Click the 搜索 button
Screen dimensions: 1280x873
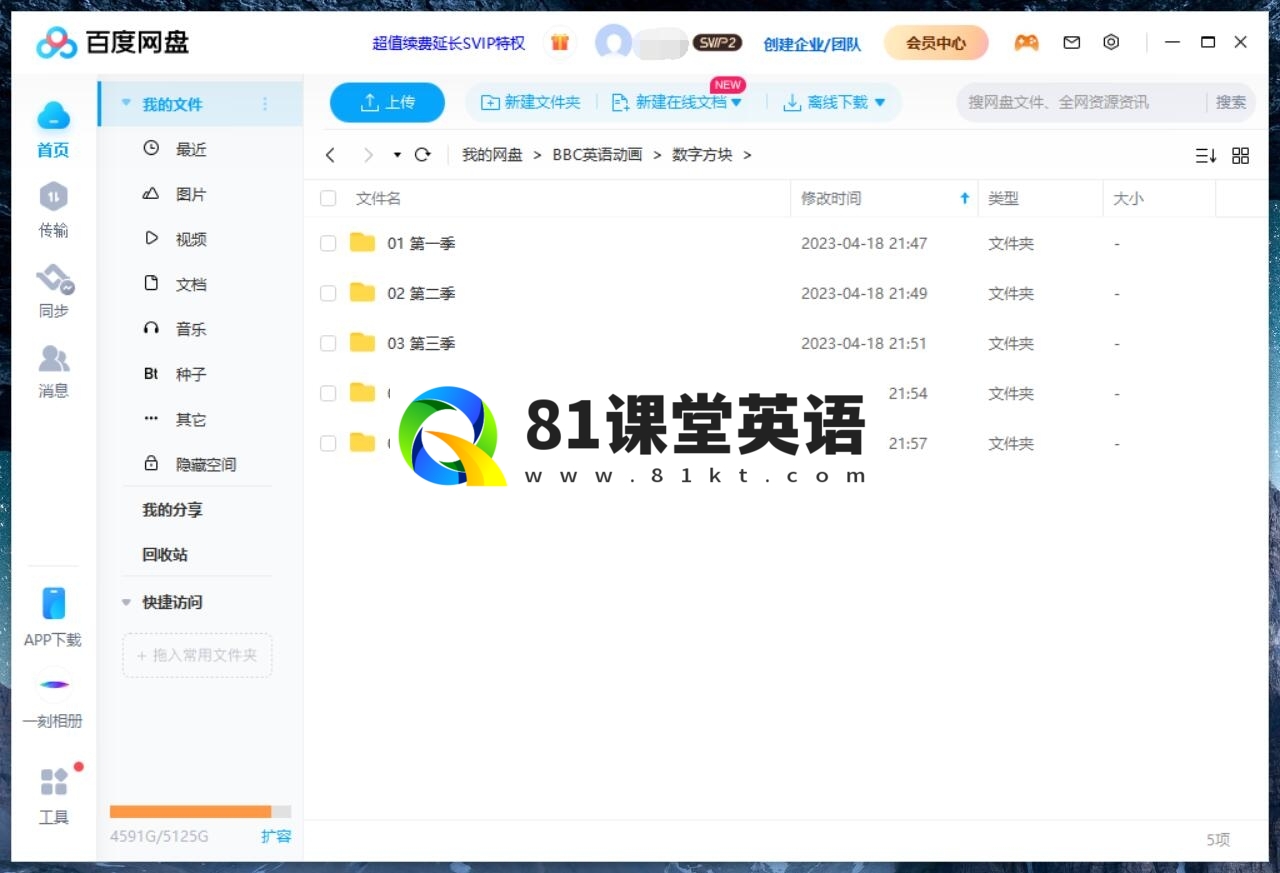[x=1231, y=102]
